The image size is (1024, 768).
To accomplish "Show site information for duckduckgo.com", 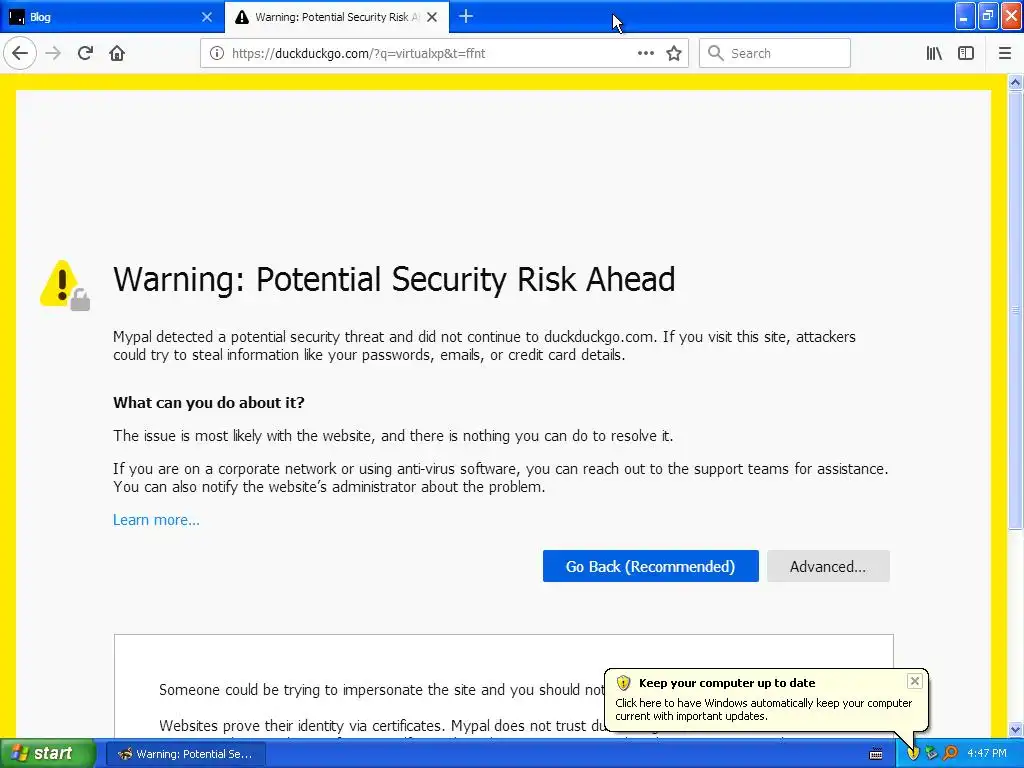I will click(x=217, y=53).
